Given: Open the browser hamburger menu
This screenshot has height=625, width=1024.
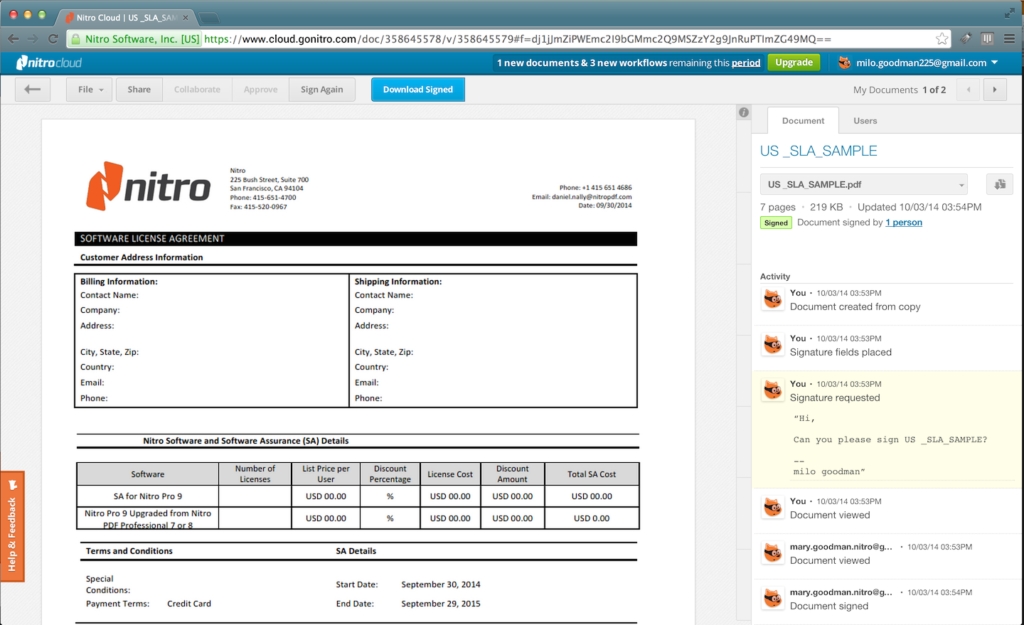Looking at the screenshot, I should (1008, 39).
